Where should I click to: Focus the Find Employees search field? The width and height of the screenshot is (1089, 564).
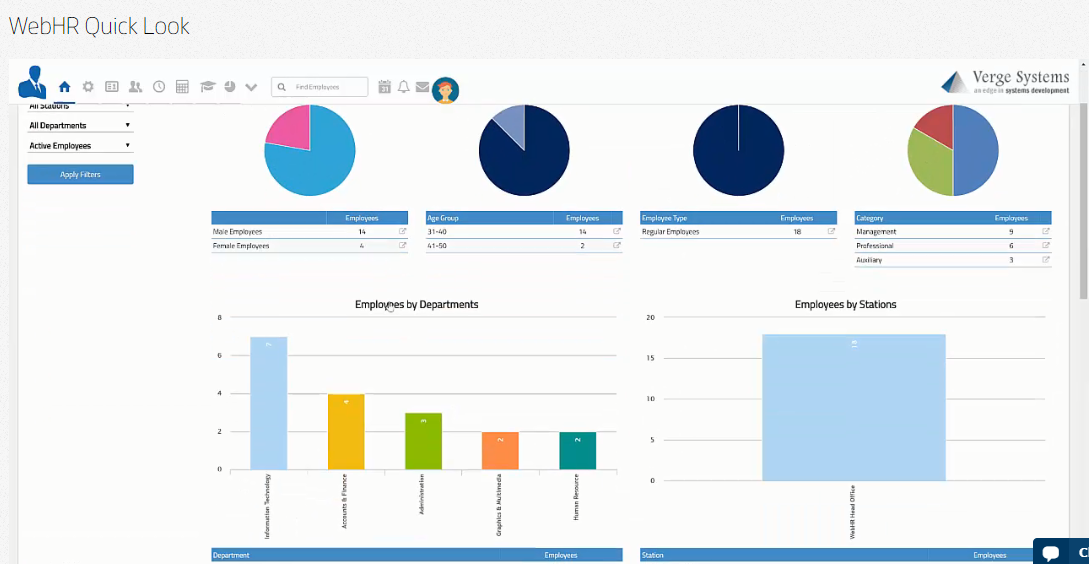[319, 87]
